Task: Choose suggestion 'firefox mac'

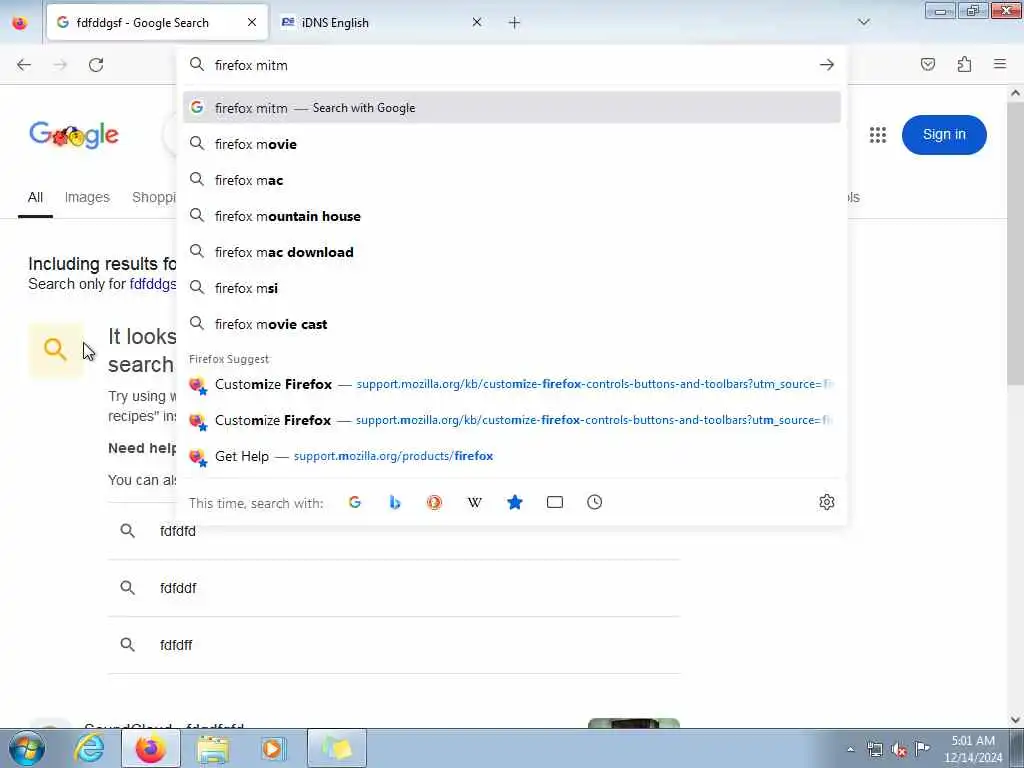Action: tap(512, 180)
